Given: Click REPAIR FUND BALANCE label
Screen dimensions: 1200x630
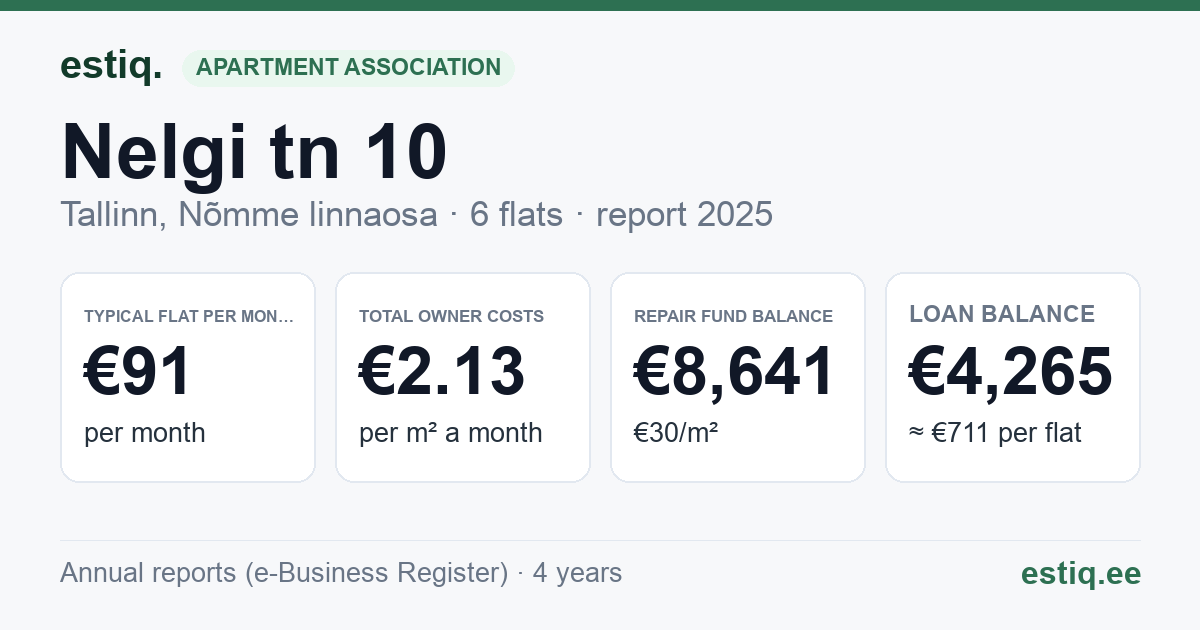Looking at the screenshot, I should (734, 316).
